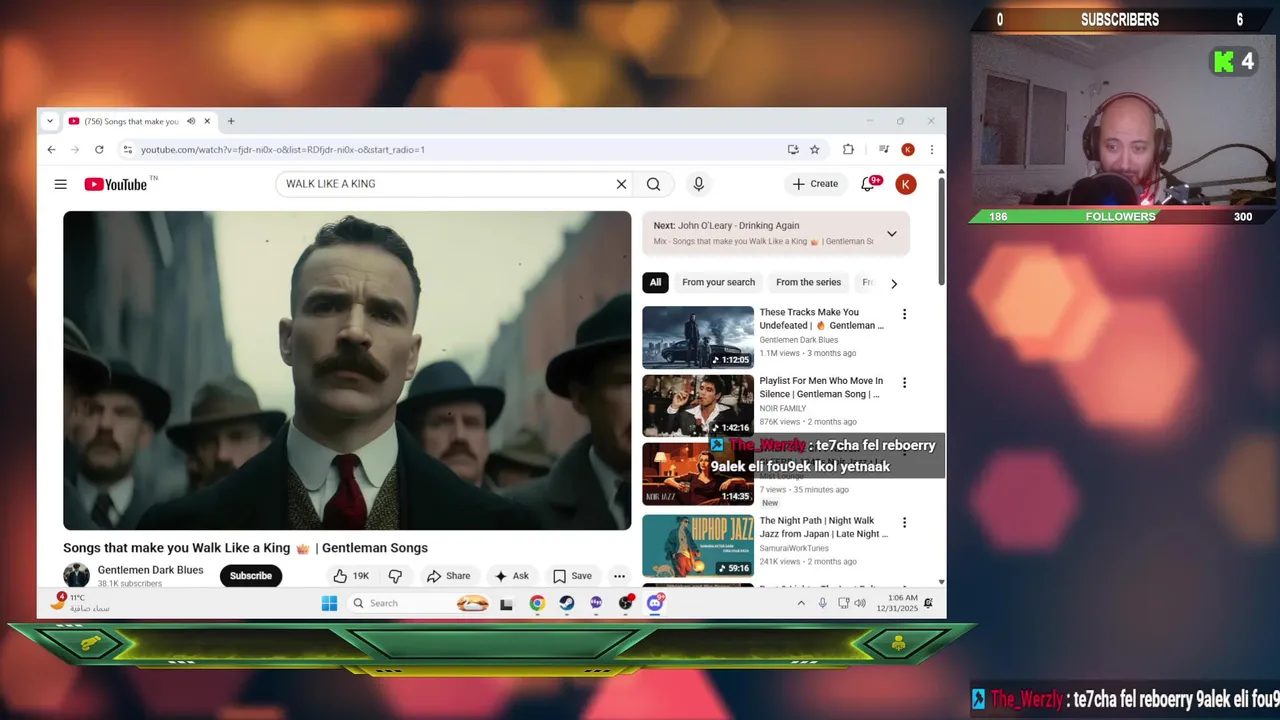The image size is (1280, 720).
Task: Open YouTube notifications bell
Action: click(x=868, y=184)
